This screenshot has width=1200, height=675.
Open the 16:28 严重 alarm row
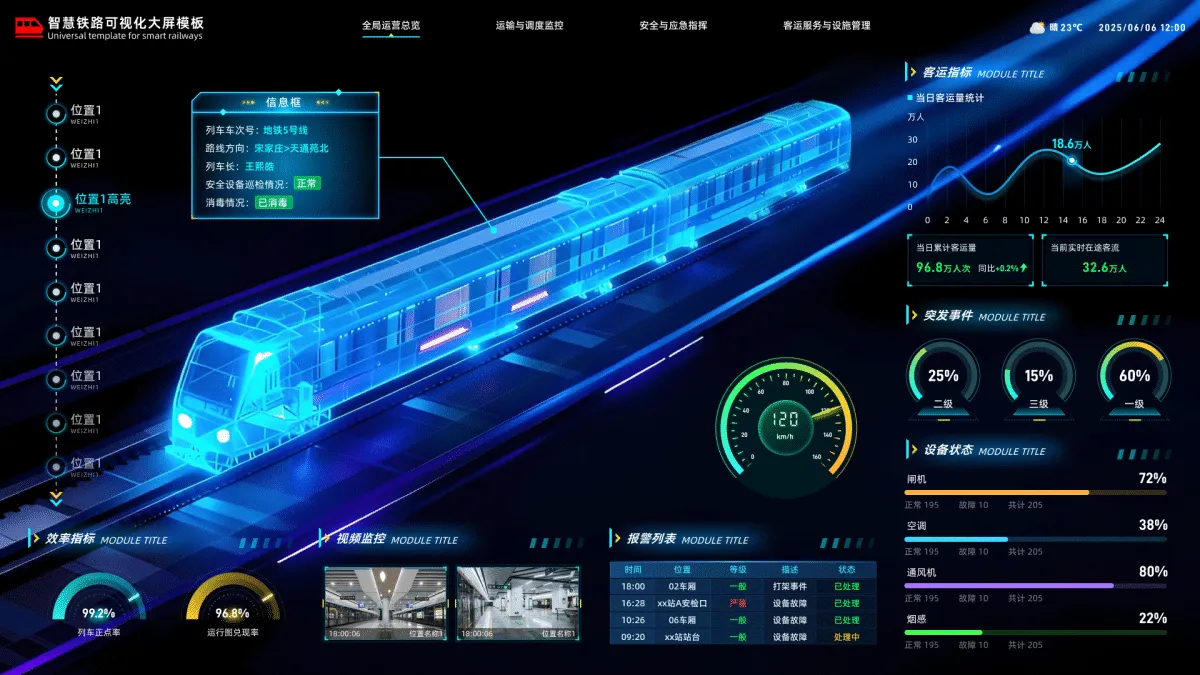click(x=742, y=603)
